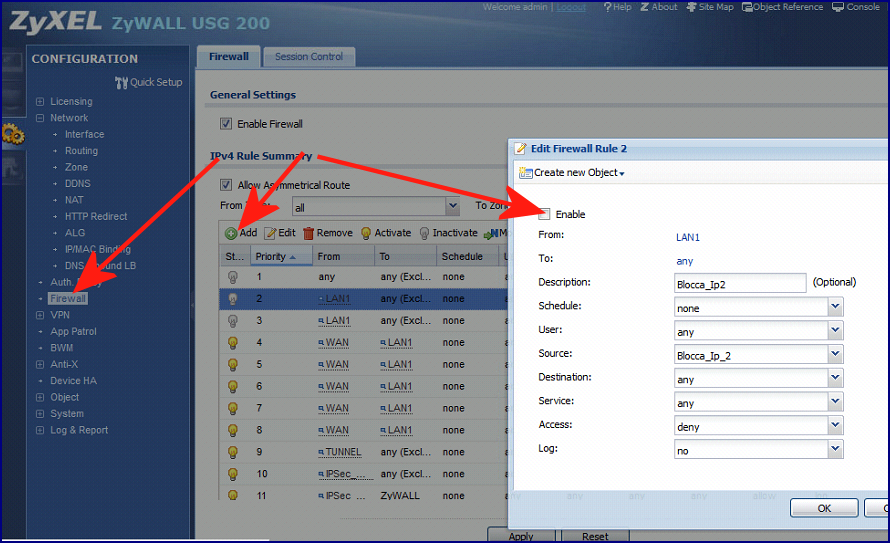Select Firewall in the configuration tree

pyautogui.click(x=68, y=298)
